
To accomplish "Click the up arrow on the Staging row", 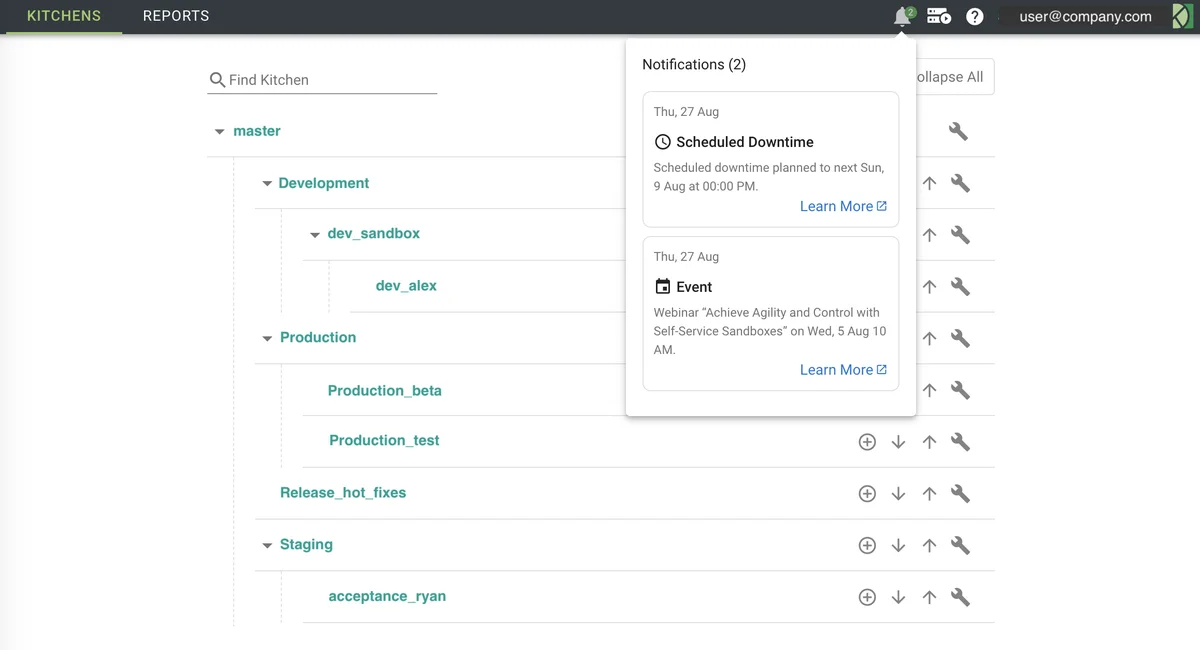I will pyautogui.click(x=929, y=546).
